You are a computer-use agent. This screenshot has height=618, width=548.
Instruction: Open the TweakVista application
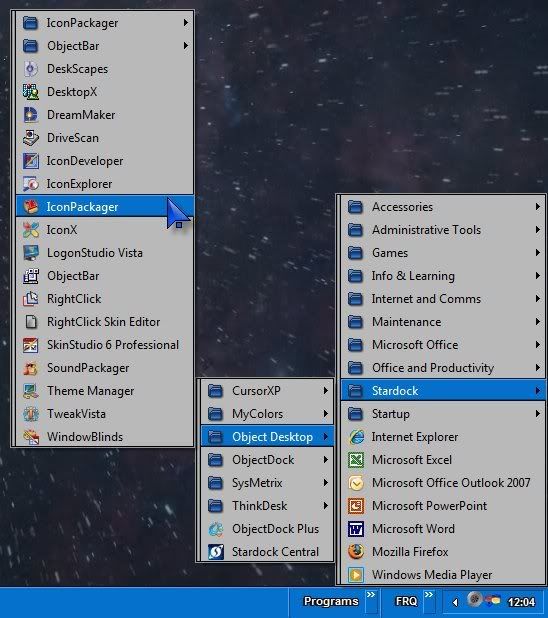[x=104, y=414]
